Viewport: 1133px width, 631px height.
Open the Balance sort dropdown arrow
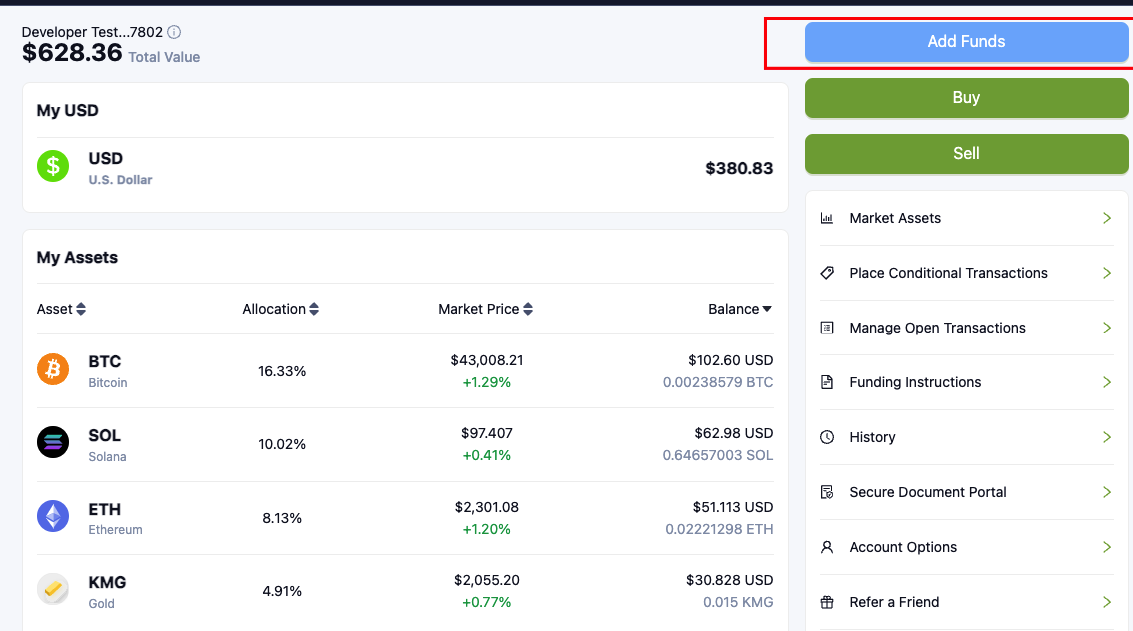point(765,309)
